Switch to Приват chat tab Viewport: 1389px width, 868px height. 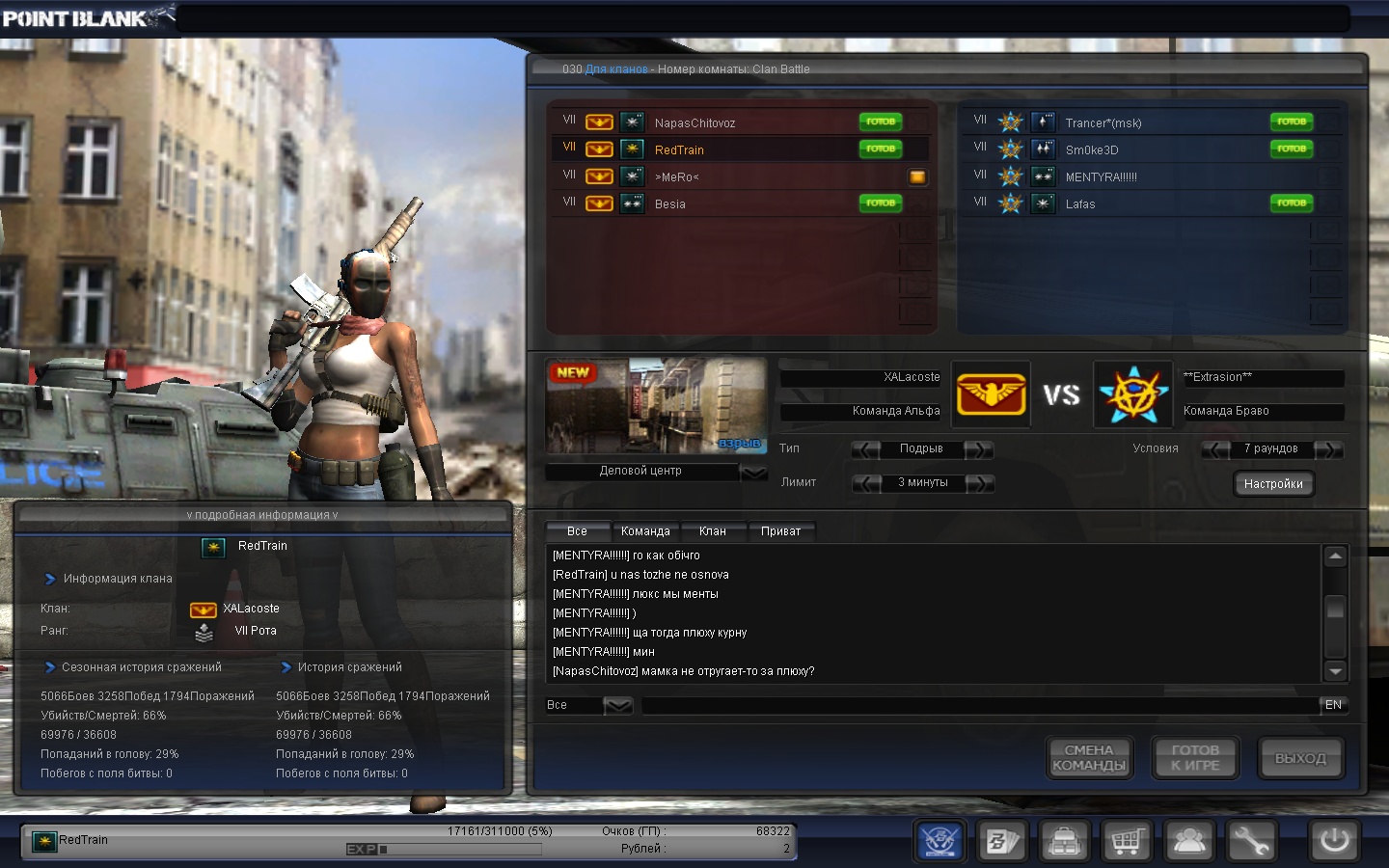click(781, 531)
